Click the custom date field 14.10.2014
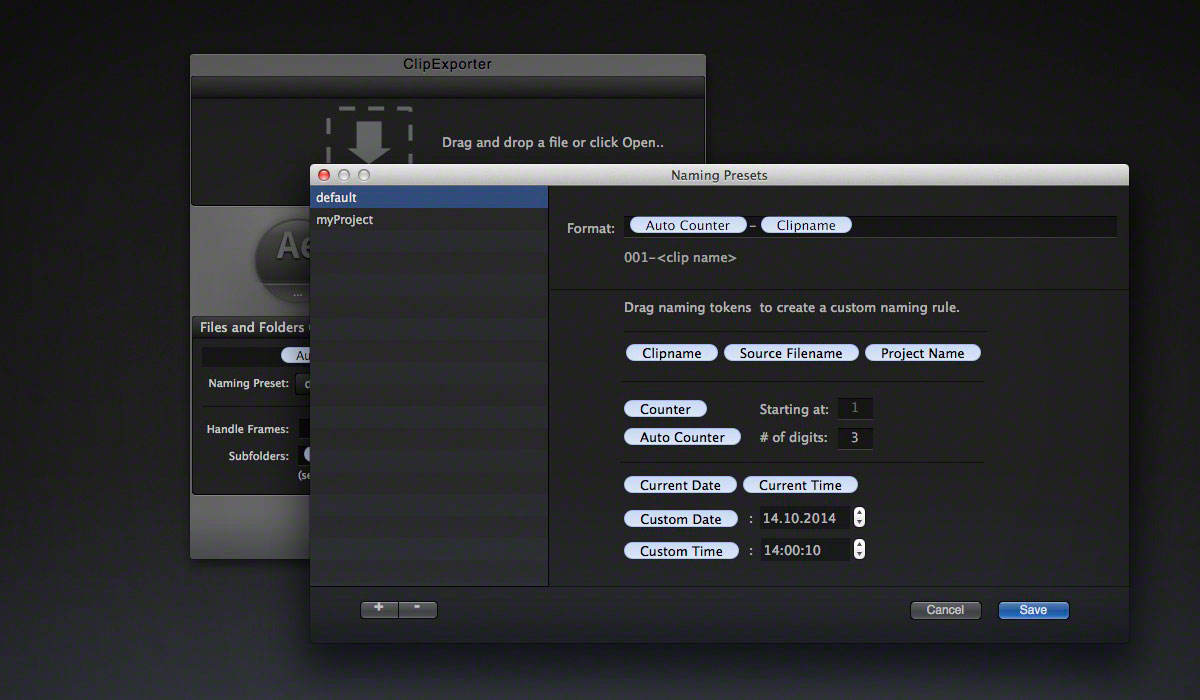 pos(805,518)
